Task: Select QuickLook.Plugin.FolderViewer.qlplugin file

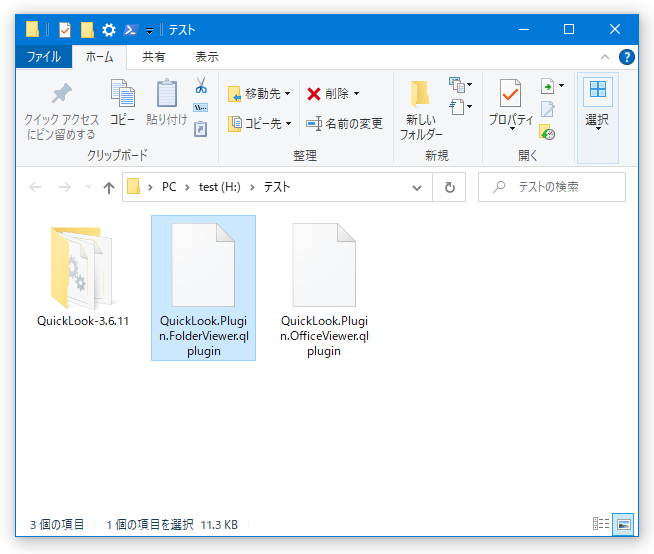Action: pos(204,288)
